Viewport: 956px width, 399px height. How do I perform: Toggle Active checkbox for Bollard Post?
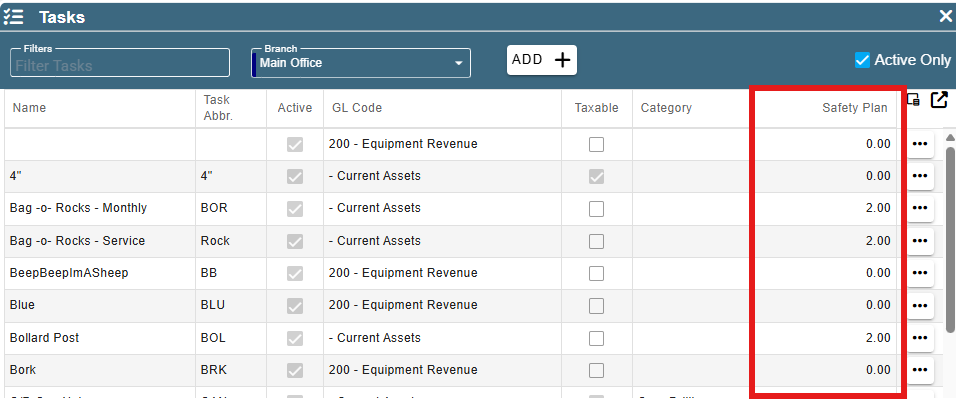[295, 338]
